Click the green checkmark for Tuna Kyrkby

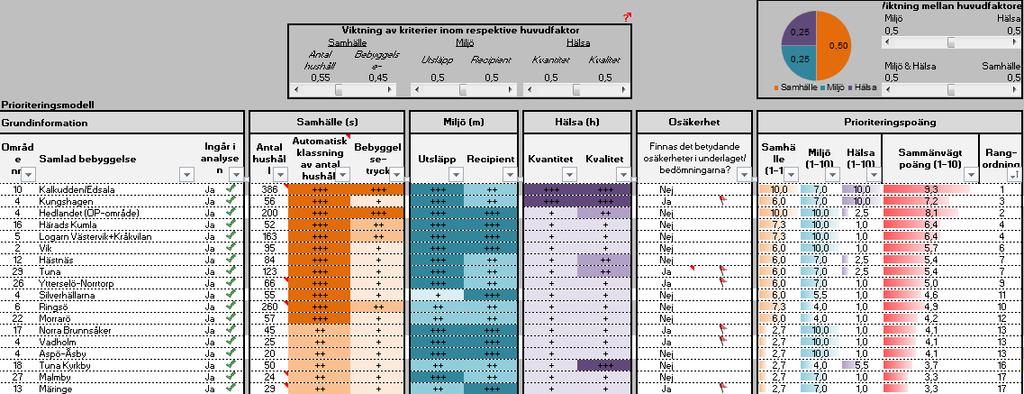(230, 365)
